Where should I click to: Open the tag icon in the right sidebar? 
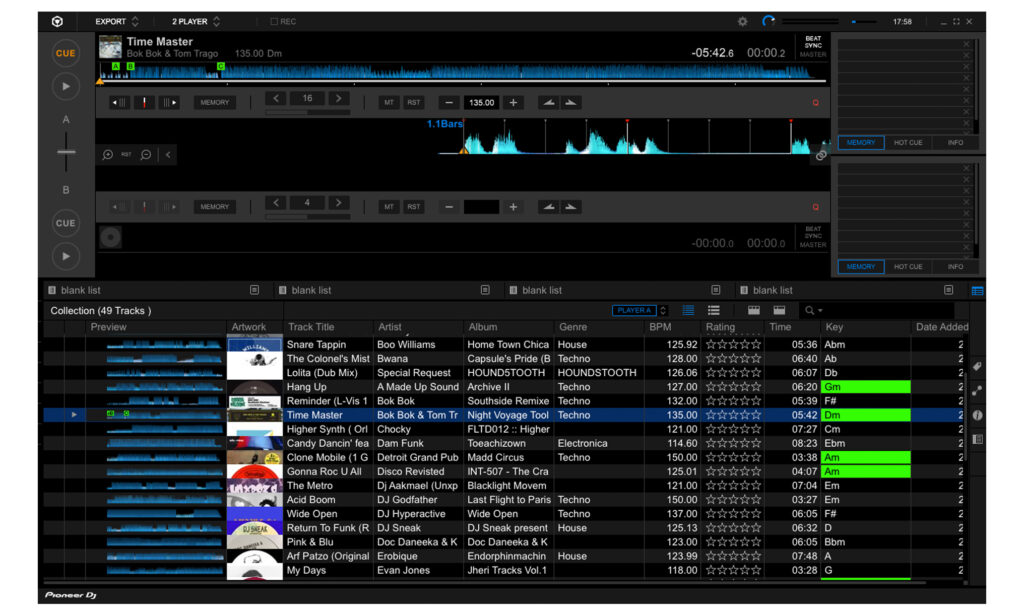point(977,366)
